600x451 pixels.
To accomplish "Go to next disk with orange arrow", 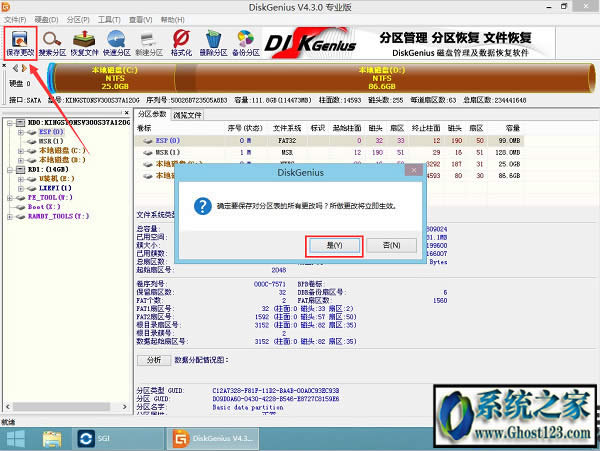I will click(x=25, y=68).
